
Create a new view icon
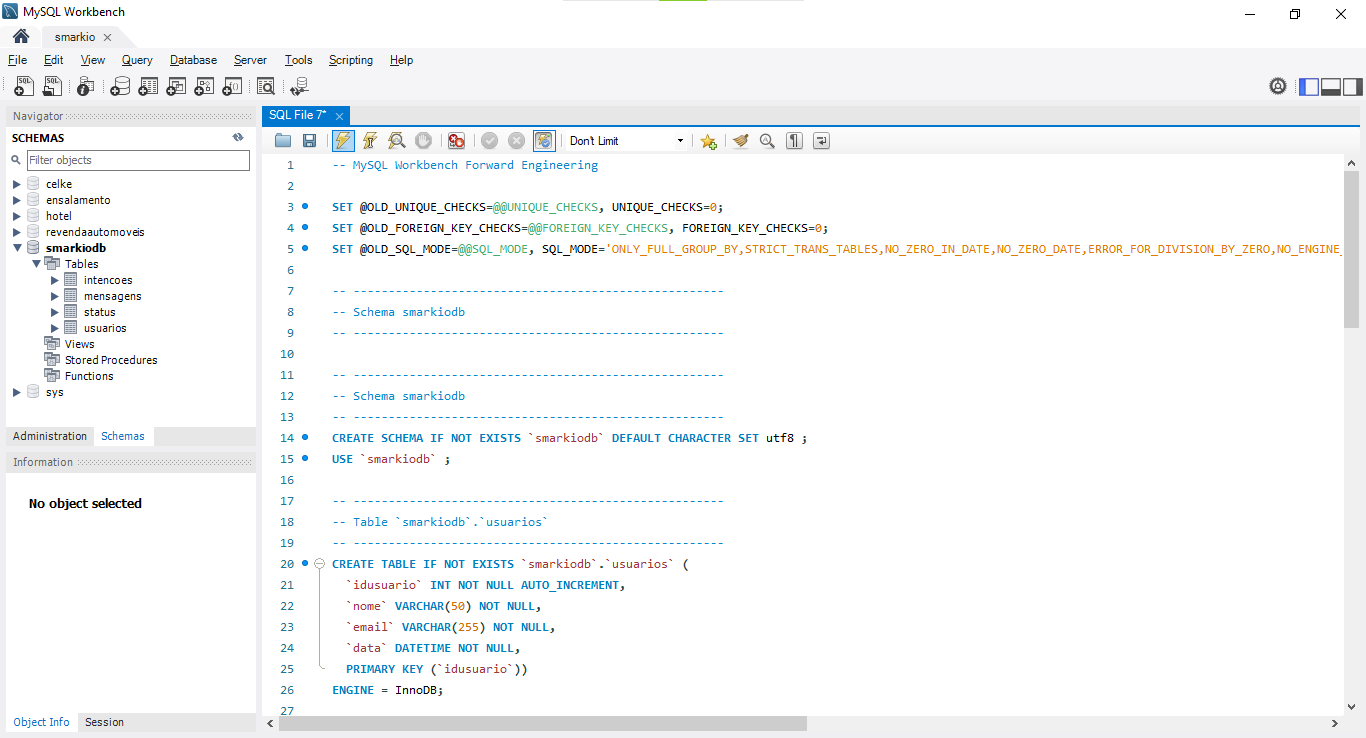click(x=176, y=86)
